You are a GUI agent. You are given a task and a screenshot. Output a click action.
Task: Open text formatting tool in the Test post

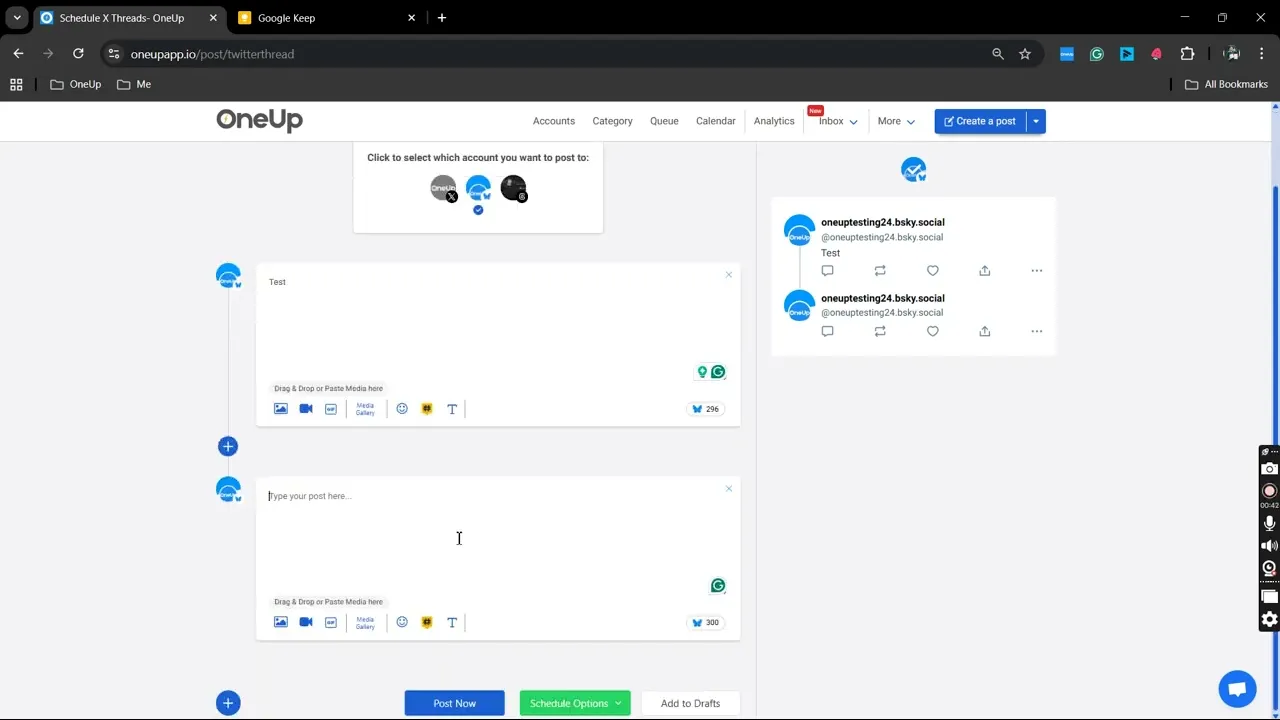point(452,409)
